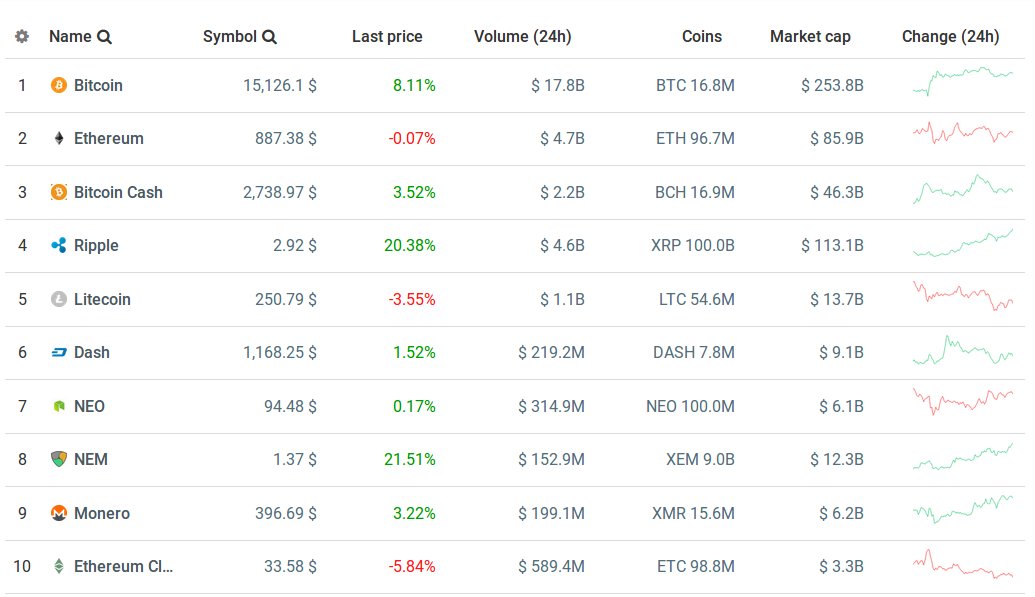1035x597 pixels.
Task: Click Bitcoin's price 15,126.1 $
Action: (x=280, y=85)
